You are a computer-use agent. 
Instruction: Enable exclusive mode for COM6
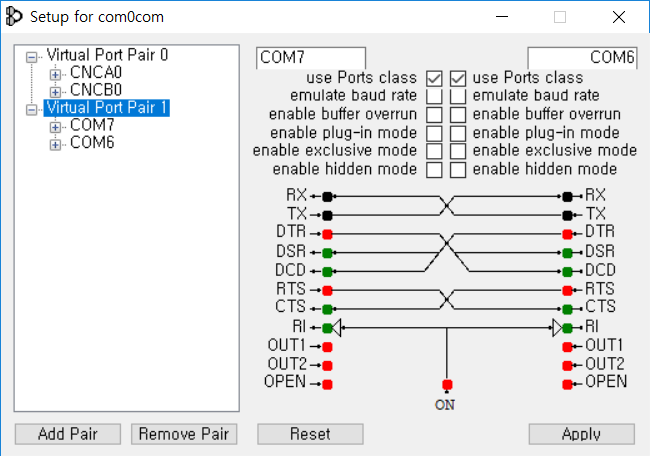pyautogui.click(x=458, y=151)
